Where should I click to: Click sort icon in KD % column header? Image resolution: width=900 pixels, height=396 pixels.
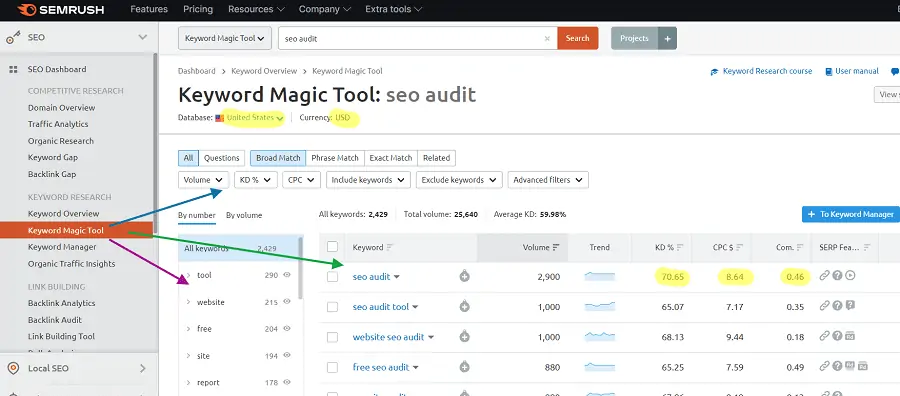click(680, 247)
